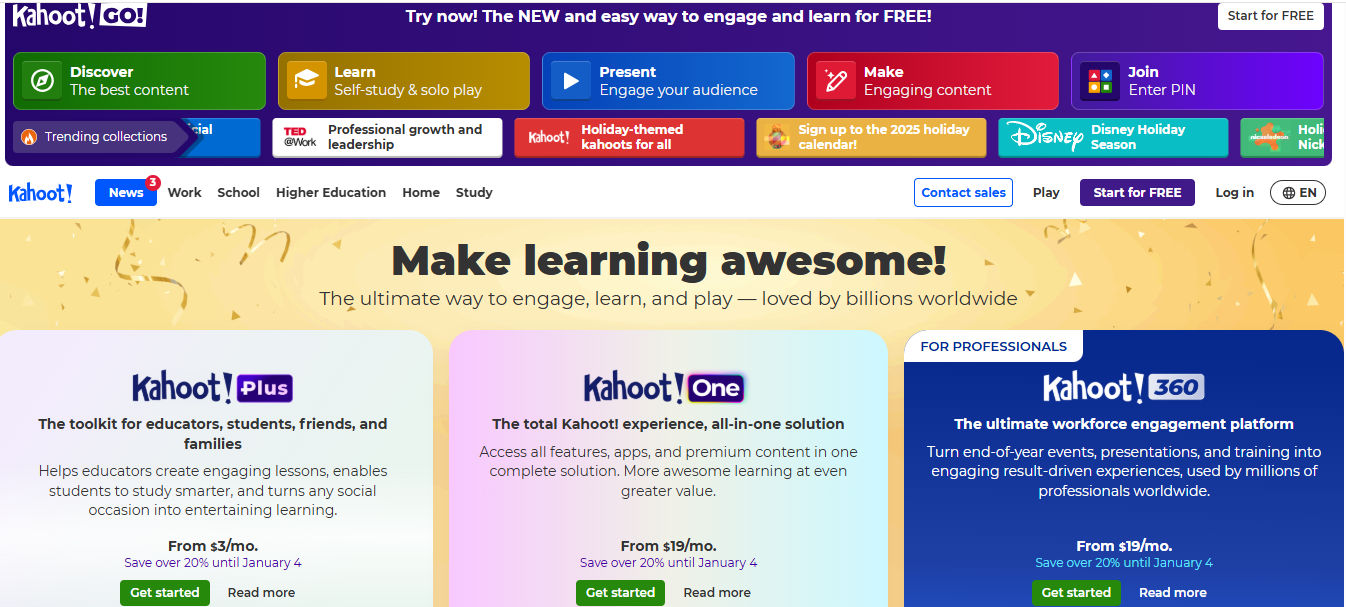Click the Make pencil icon

click(x=835, y=81)
